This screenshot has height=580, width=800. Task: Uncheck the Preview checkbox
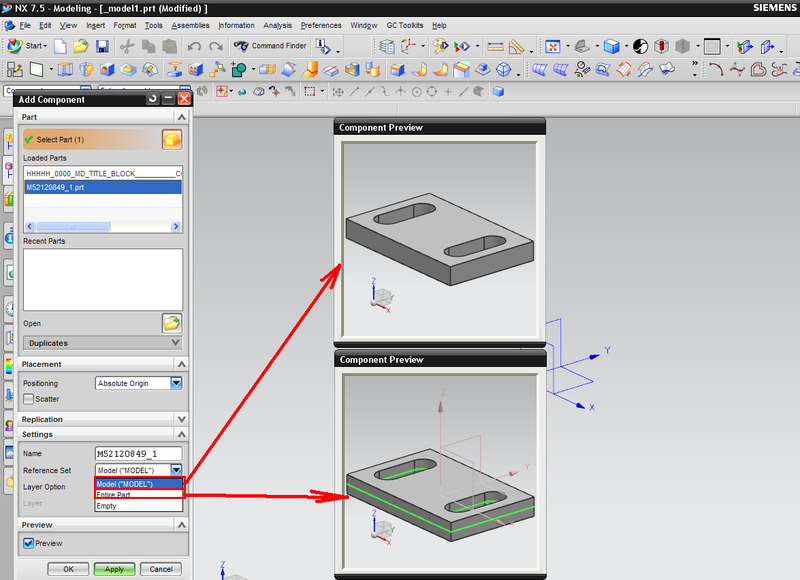click(x=29, y=544)
